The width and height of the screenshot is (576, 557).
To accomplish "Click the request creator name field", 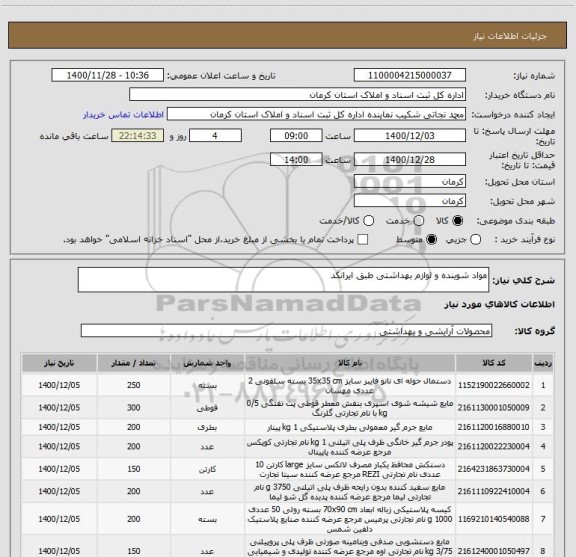I will coord(316,114).
